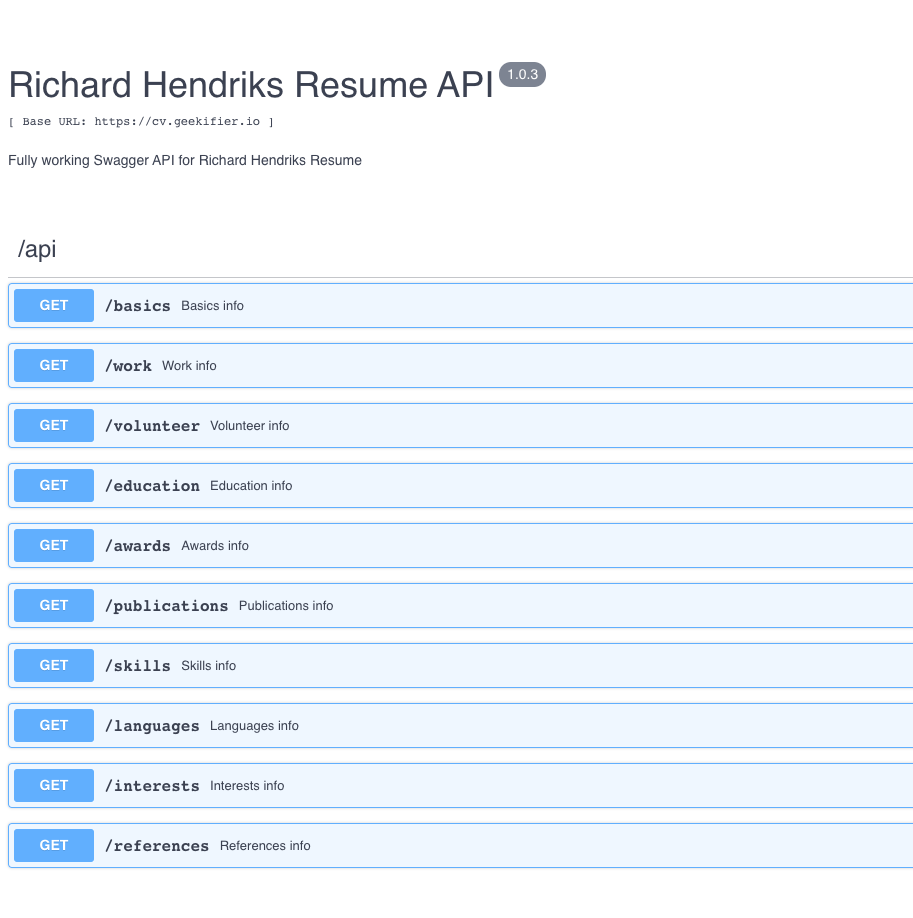913x918 pixels.
Task: Click the 1.0.3 version badge
Action: 522,74
